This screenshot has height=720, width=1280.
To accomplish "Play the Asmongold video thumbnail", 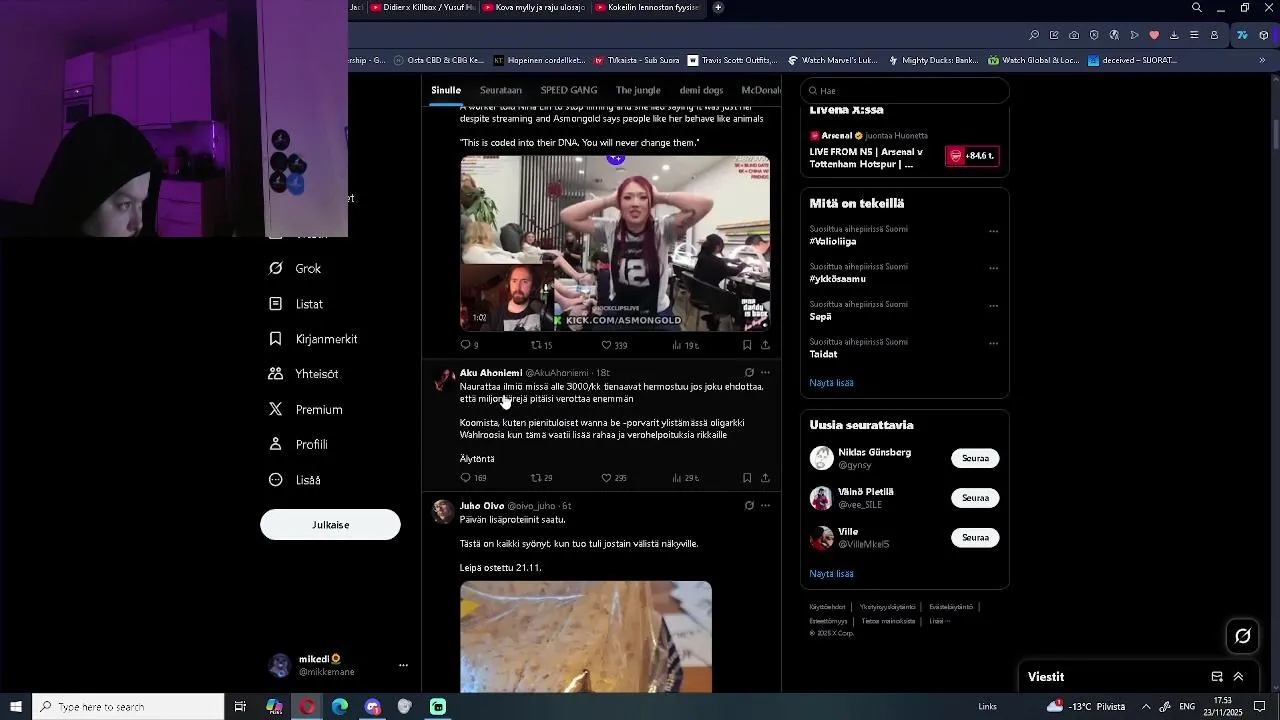I will click(615, 243).
